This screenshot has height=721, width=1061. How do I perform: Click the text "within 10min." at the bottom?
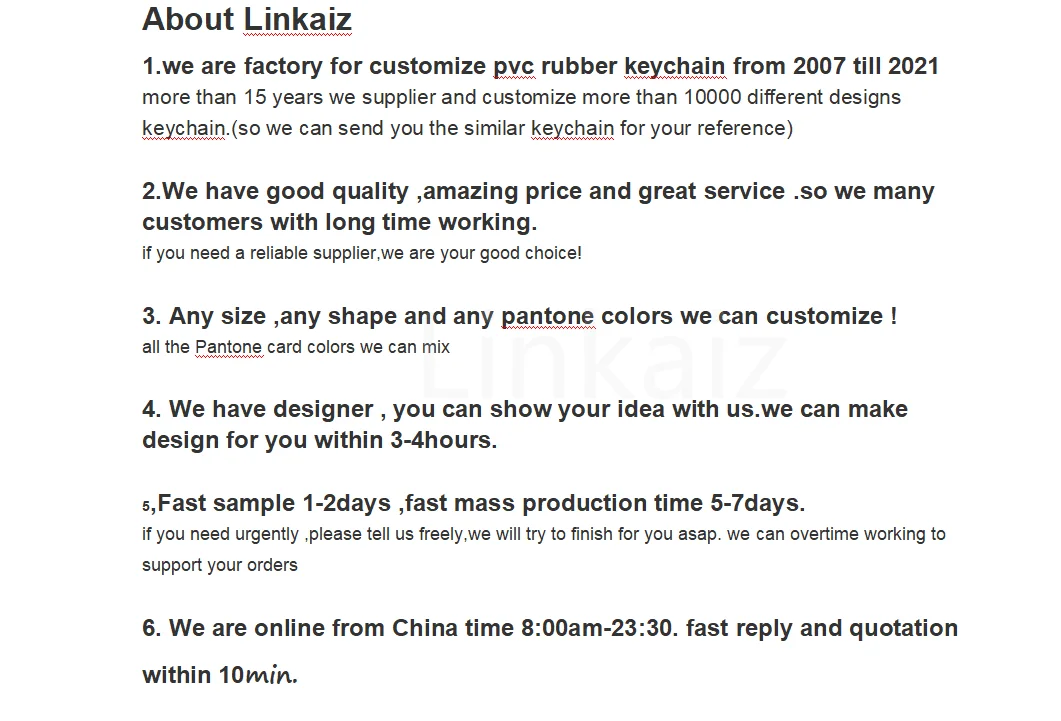[220, 676]
